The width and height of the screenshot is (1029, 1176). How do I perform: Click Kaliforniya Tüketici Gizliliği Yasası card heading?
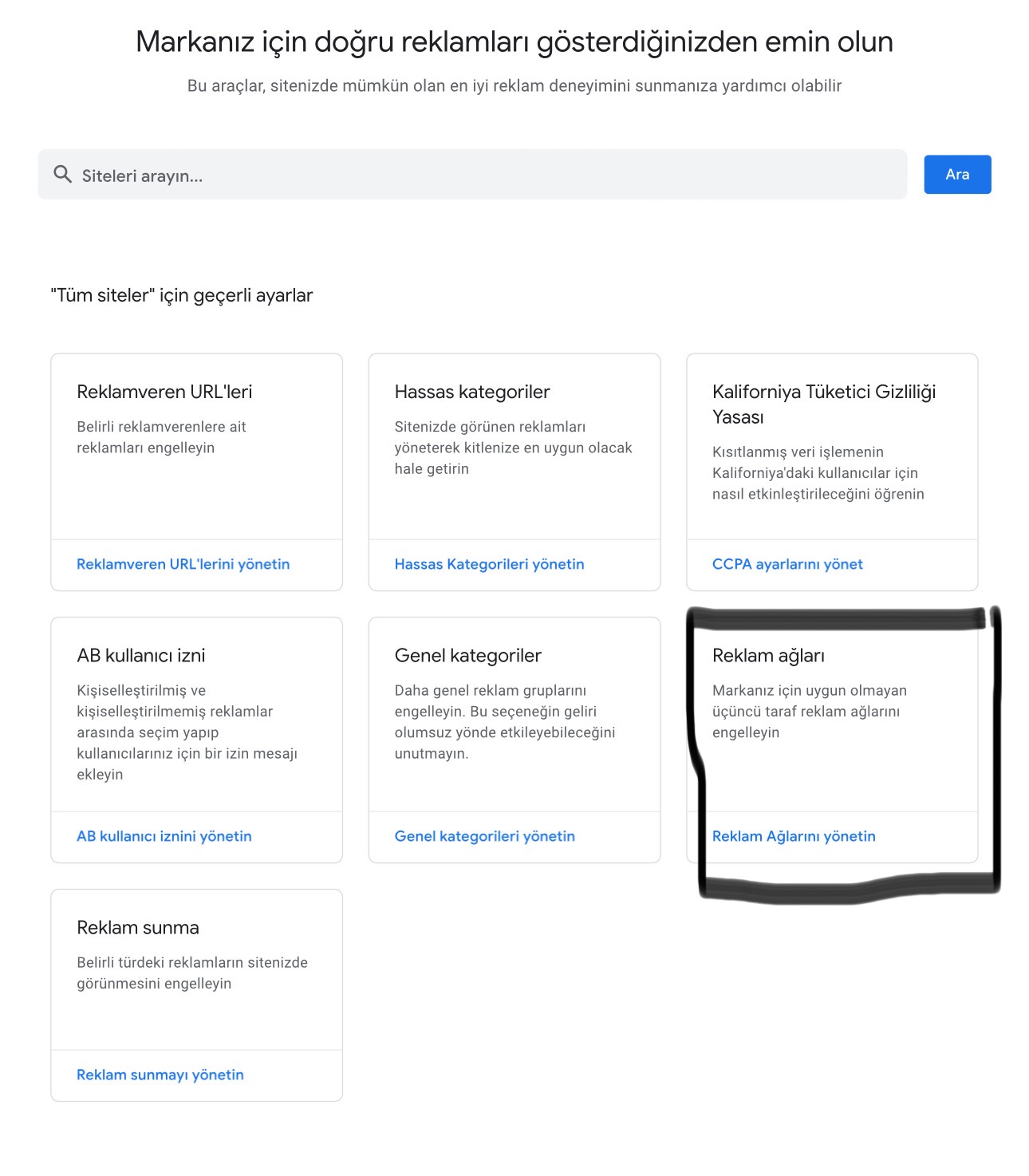pos(824,404)
